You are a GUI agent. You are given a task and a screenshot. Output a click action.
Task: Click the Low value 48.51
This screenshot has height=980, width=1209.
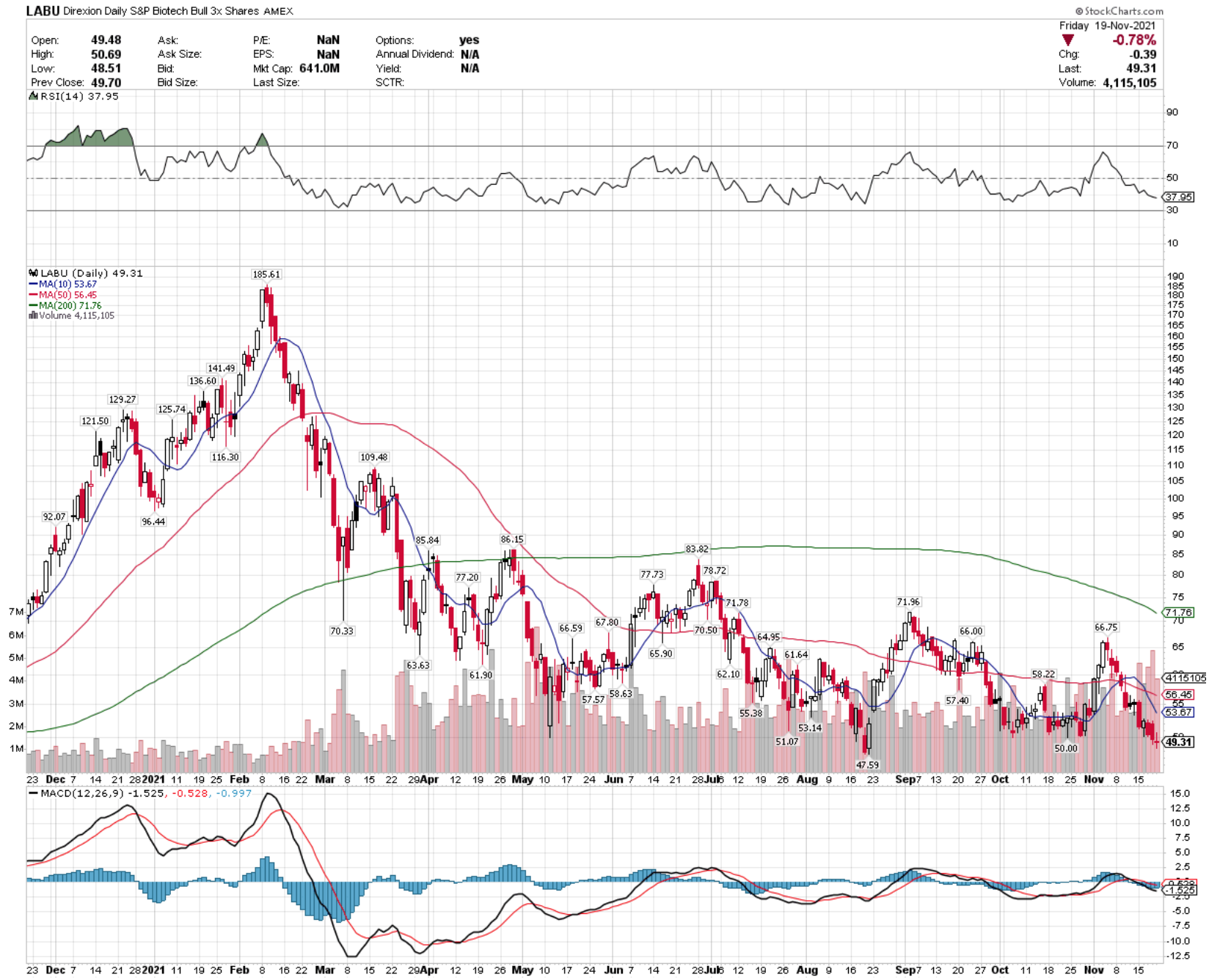click(x=106, y=68)
